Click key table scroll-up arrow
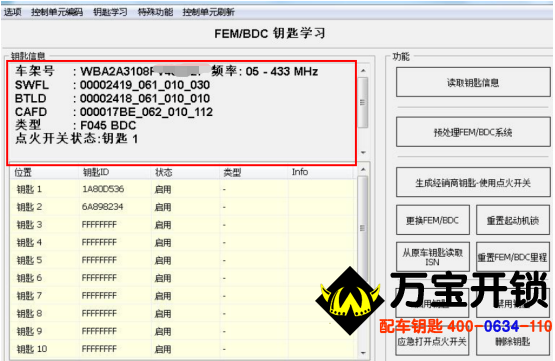This screenshot has width=555, height=361. pos(363,170)
